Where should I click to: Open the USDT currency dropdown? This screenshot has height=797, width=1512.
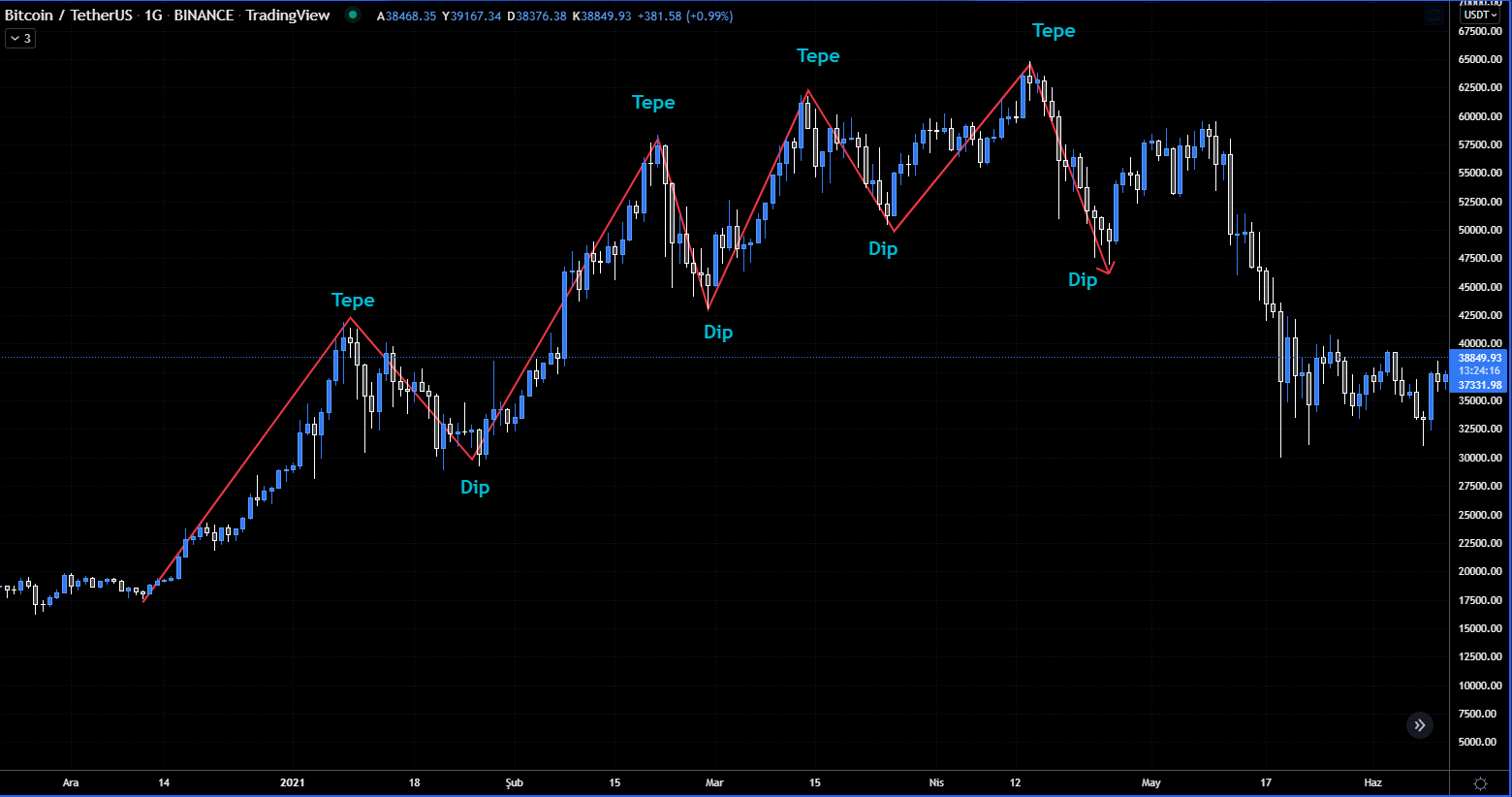pyautogui.click(x=1480, y=15)
